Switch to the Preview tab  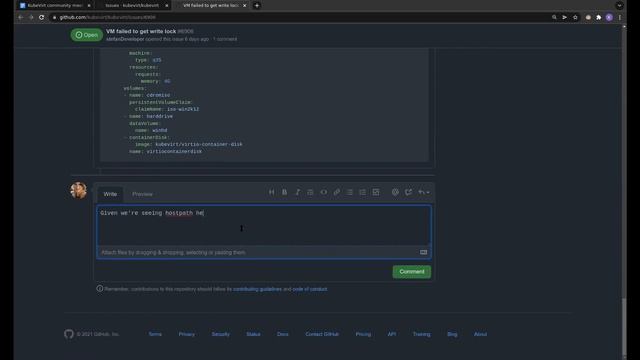point(142,194)
